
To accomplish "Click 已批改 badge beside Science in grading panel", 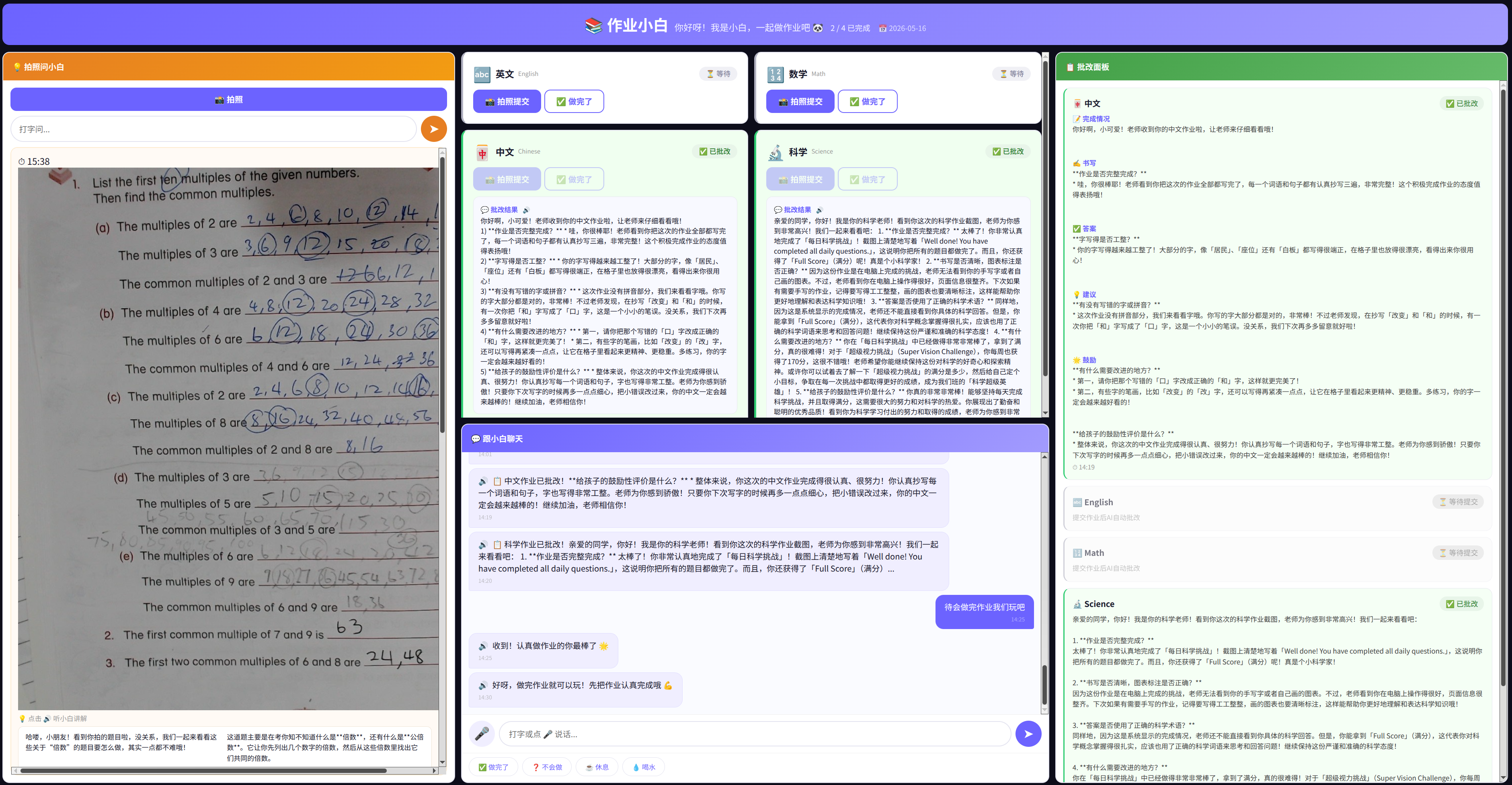I will tap(1461, 604).
